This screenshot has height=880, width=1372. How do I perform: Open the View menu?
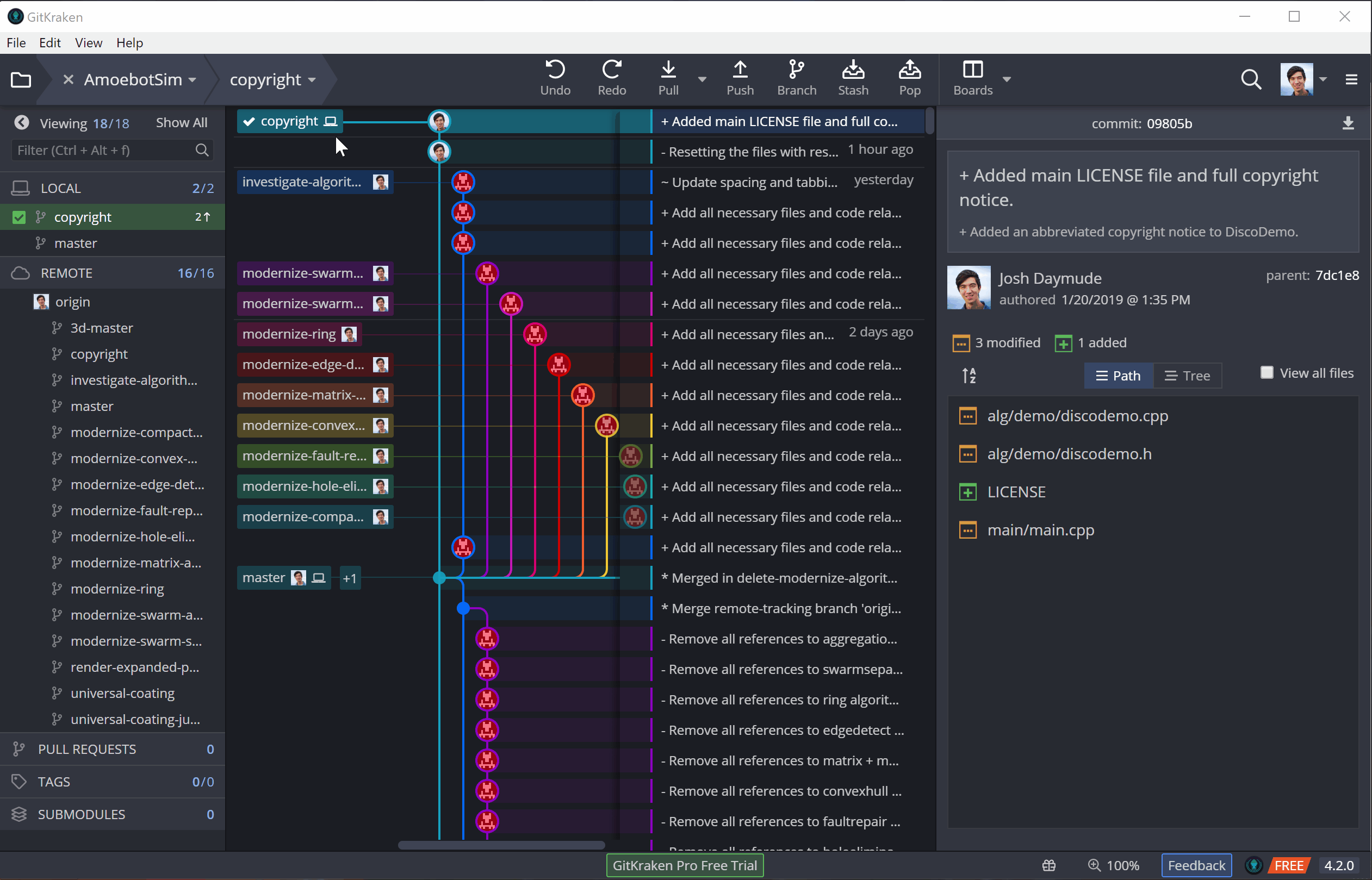pos(88,43)
